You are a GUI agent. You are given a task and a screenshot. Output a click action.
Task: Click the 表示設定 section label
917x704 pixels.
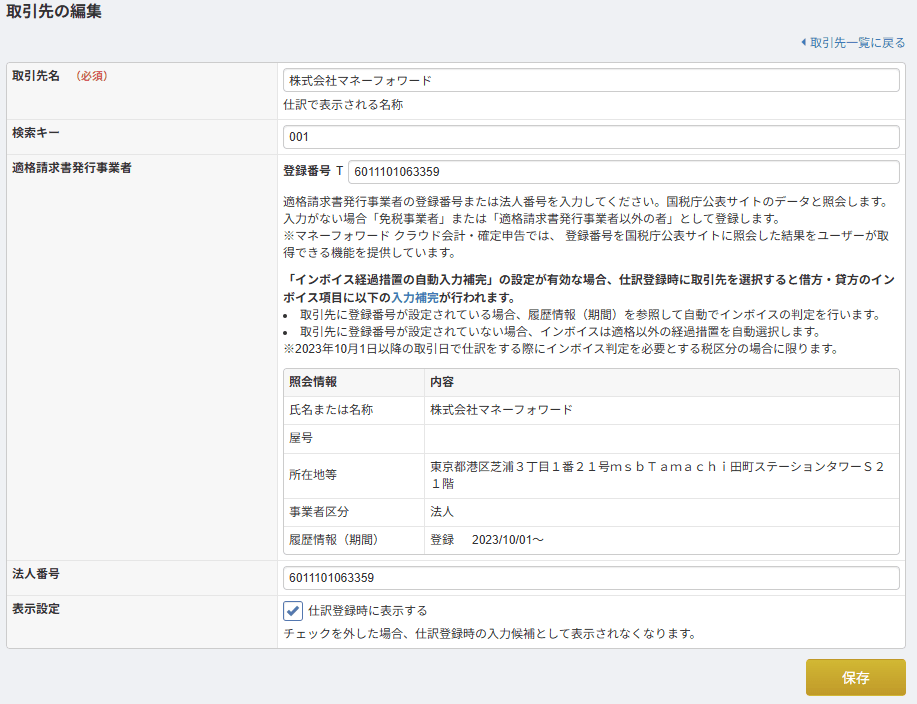[36, 609]
